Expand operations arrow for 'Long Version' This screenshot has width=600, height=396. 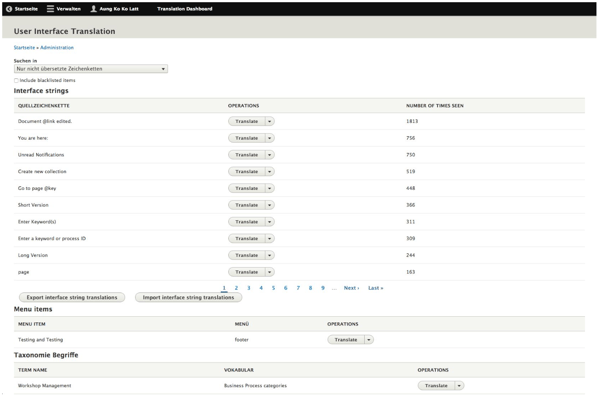click(x=269, y=255)
